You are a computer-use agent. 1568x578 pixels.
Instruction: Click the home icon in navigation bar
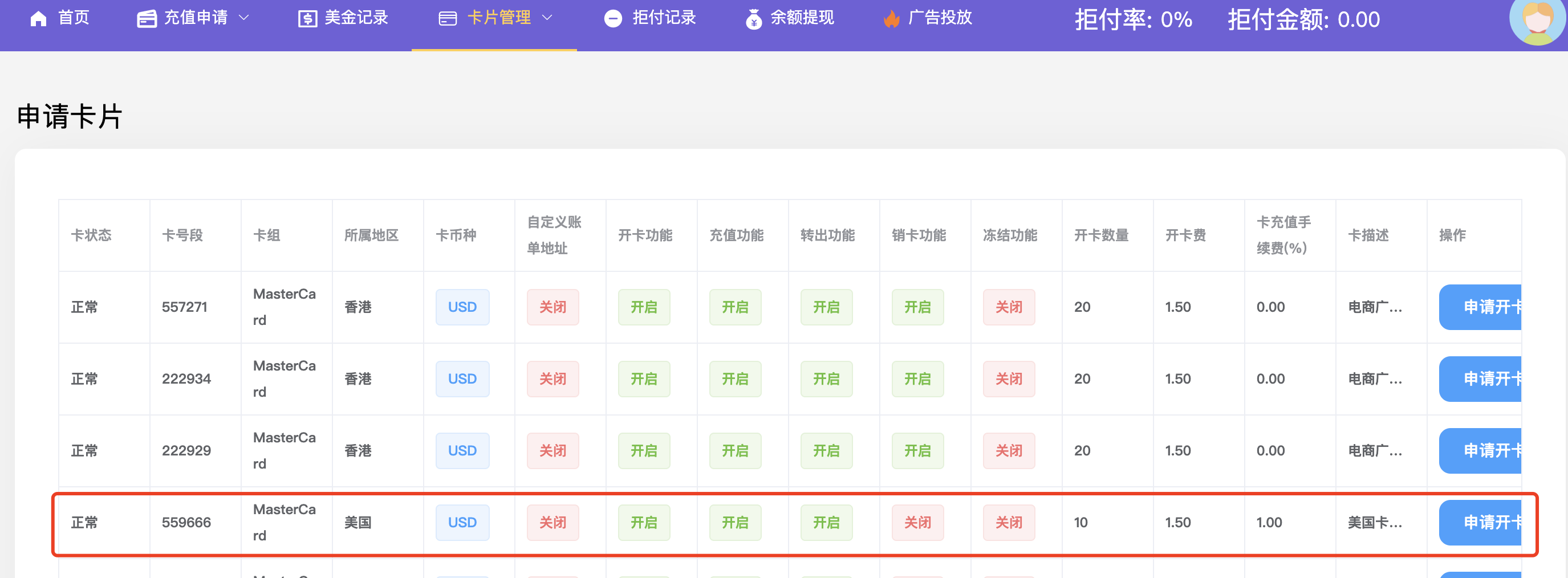[x=38, y=19]
